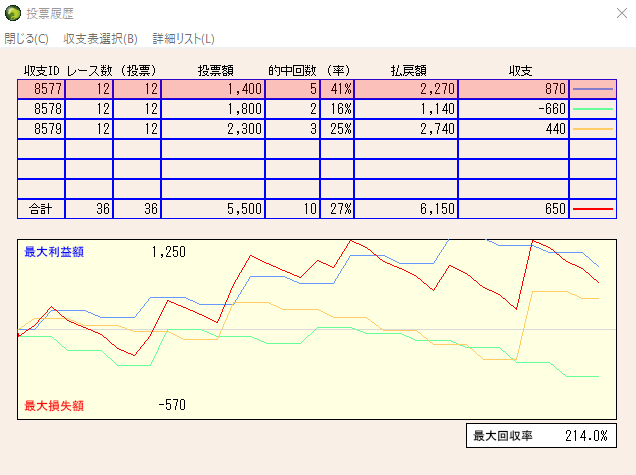The height and width of the screenshot is (475, 636).
Task: Click the blue line swatch for 8577
Action: click(593, 89)
